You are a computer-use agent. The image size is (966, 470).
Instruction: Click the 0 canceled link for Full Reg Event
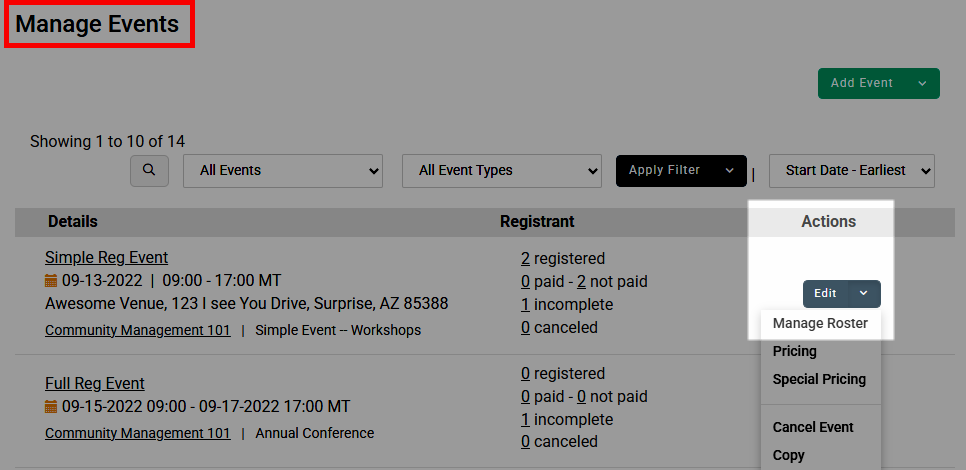pos(525,442)
